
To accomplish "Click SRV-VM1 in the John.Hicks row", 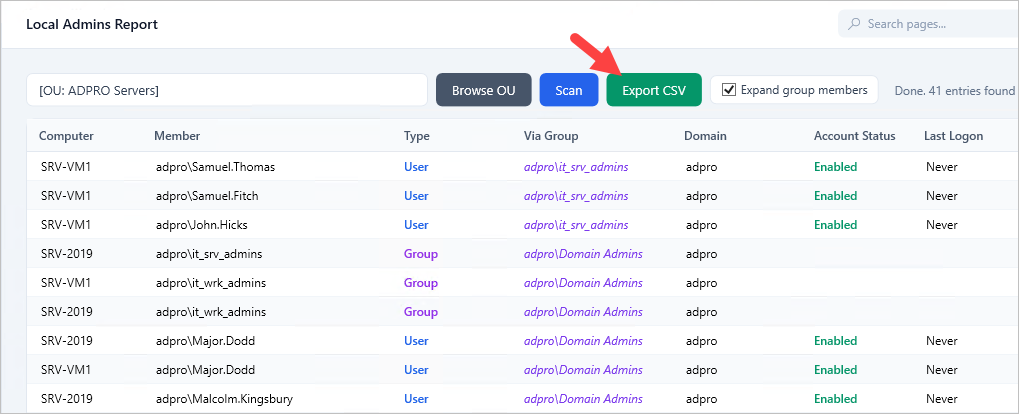I will coord(66,225).
